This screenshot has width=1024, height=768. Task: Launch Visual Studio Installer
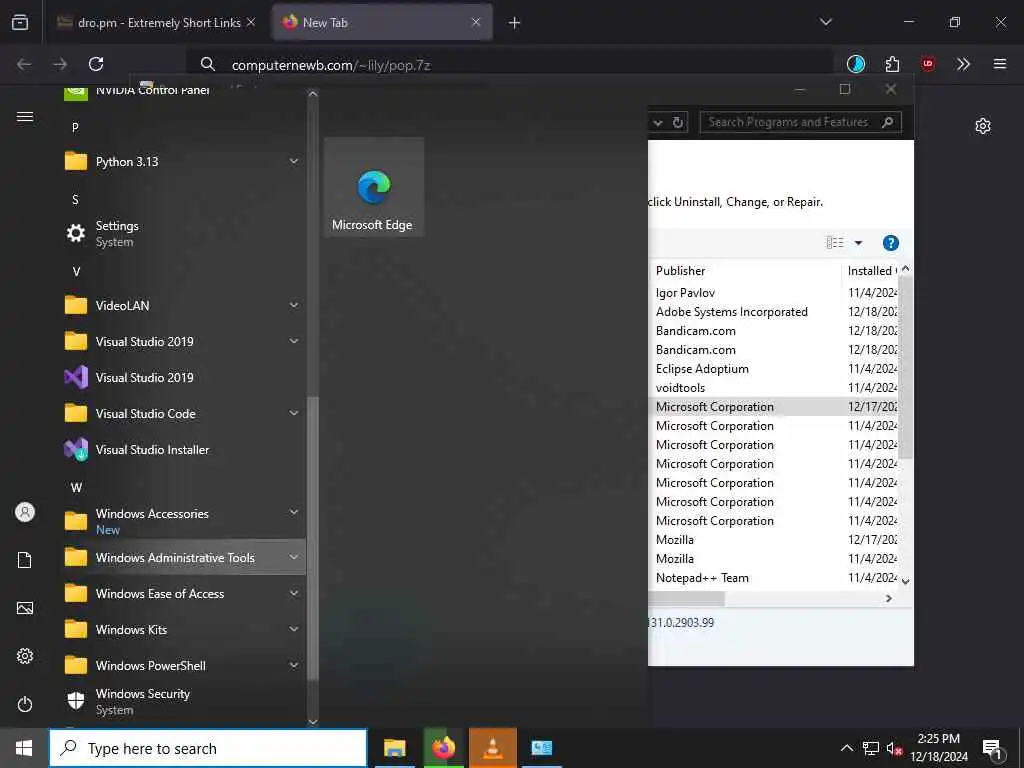coord(184,450)
